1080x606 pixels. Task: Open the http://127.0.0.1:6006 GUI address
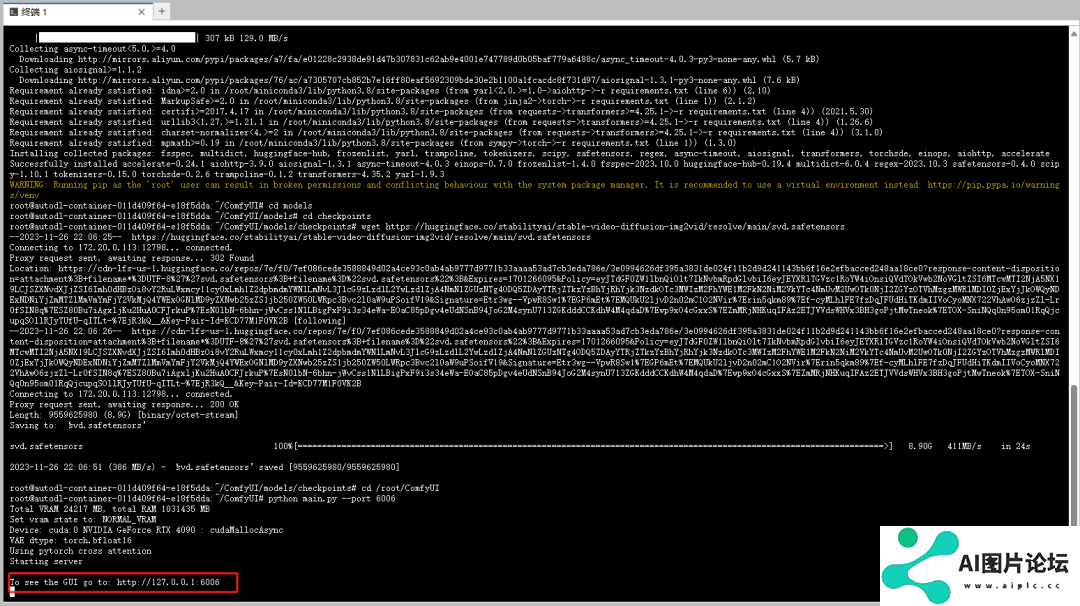pos(168,582)
